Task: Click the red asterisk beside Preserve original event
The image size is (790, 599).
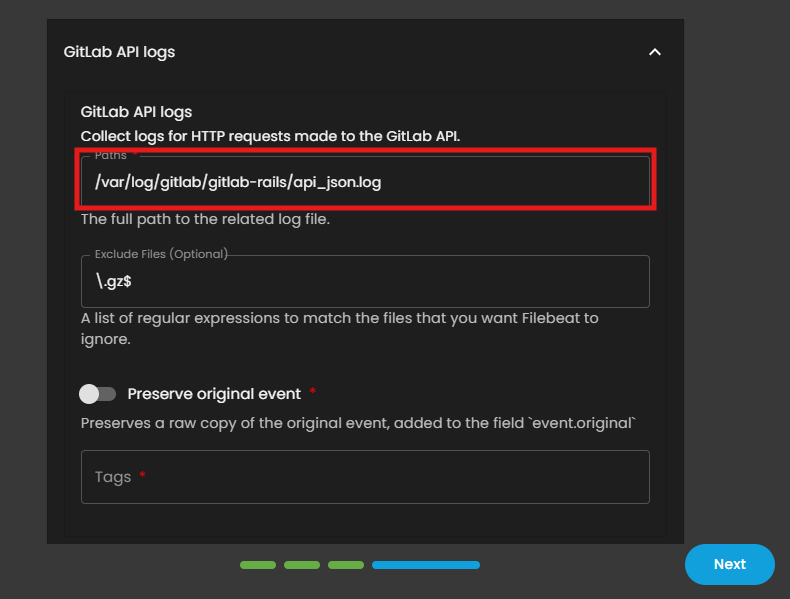Action: [x=313, y=393]
